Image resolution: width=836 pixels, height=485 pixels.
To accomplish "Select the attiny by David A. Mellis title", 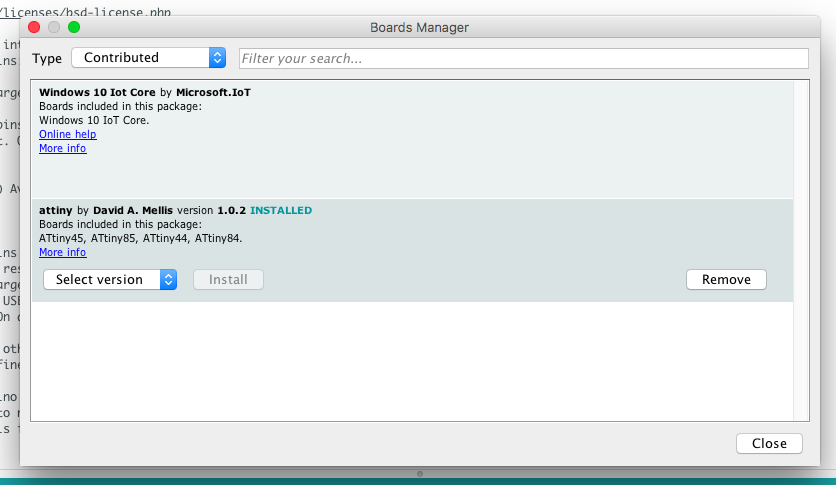I will click(x=106, y=211).
